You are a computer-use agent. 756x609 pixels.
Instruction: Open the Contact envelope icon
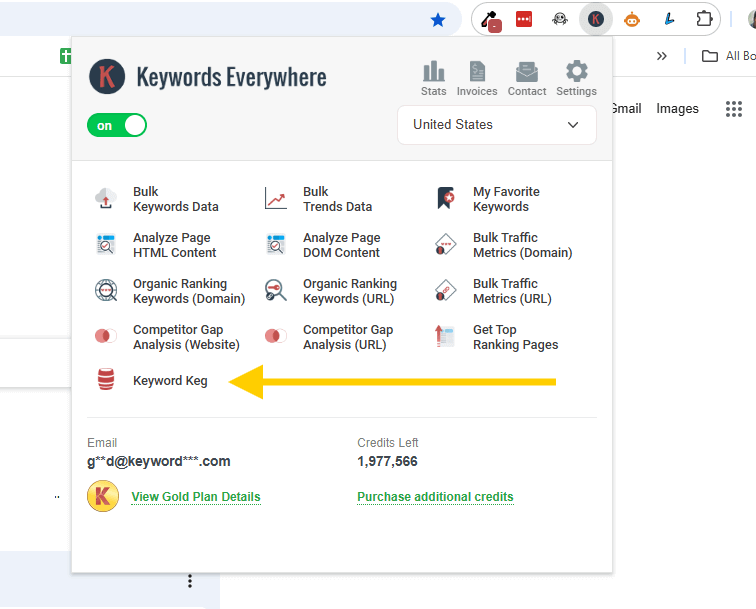coord(526,72)
